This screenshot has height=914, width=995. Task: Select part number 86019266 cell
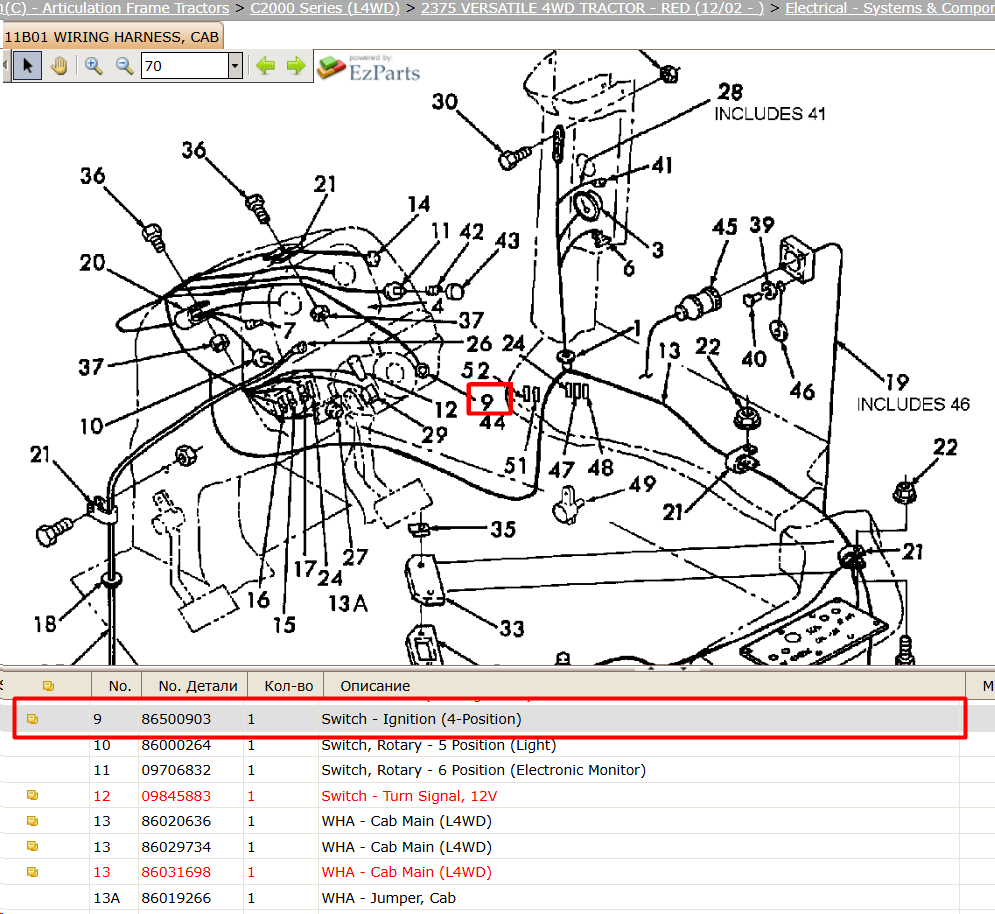coord(176,897)
